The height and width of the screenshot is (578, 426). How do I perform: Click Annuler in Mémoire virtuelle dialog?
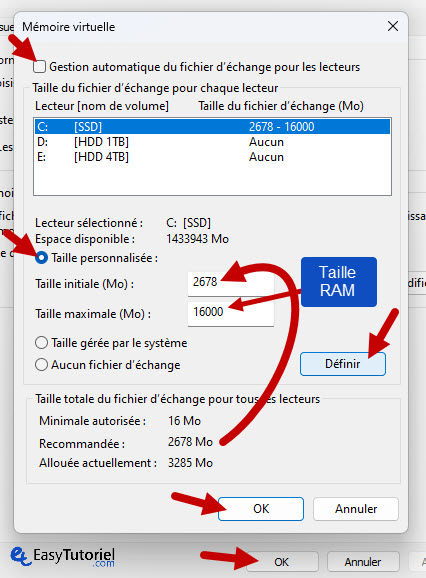(x=356, y=509)
